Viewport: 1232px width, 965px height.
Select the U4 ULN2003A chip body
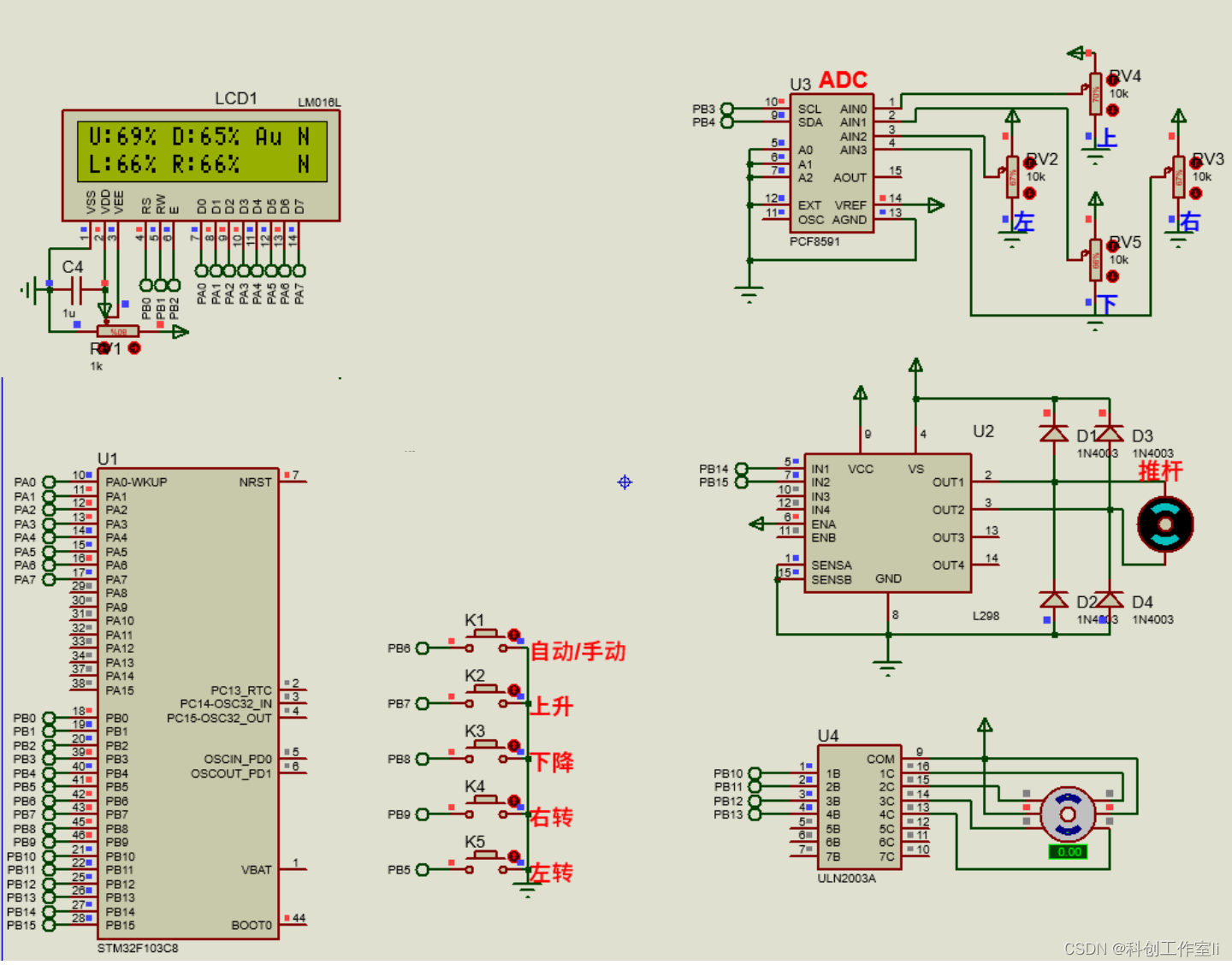tap(859, 807)
